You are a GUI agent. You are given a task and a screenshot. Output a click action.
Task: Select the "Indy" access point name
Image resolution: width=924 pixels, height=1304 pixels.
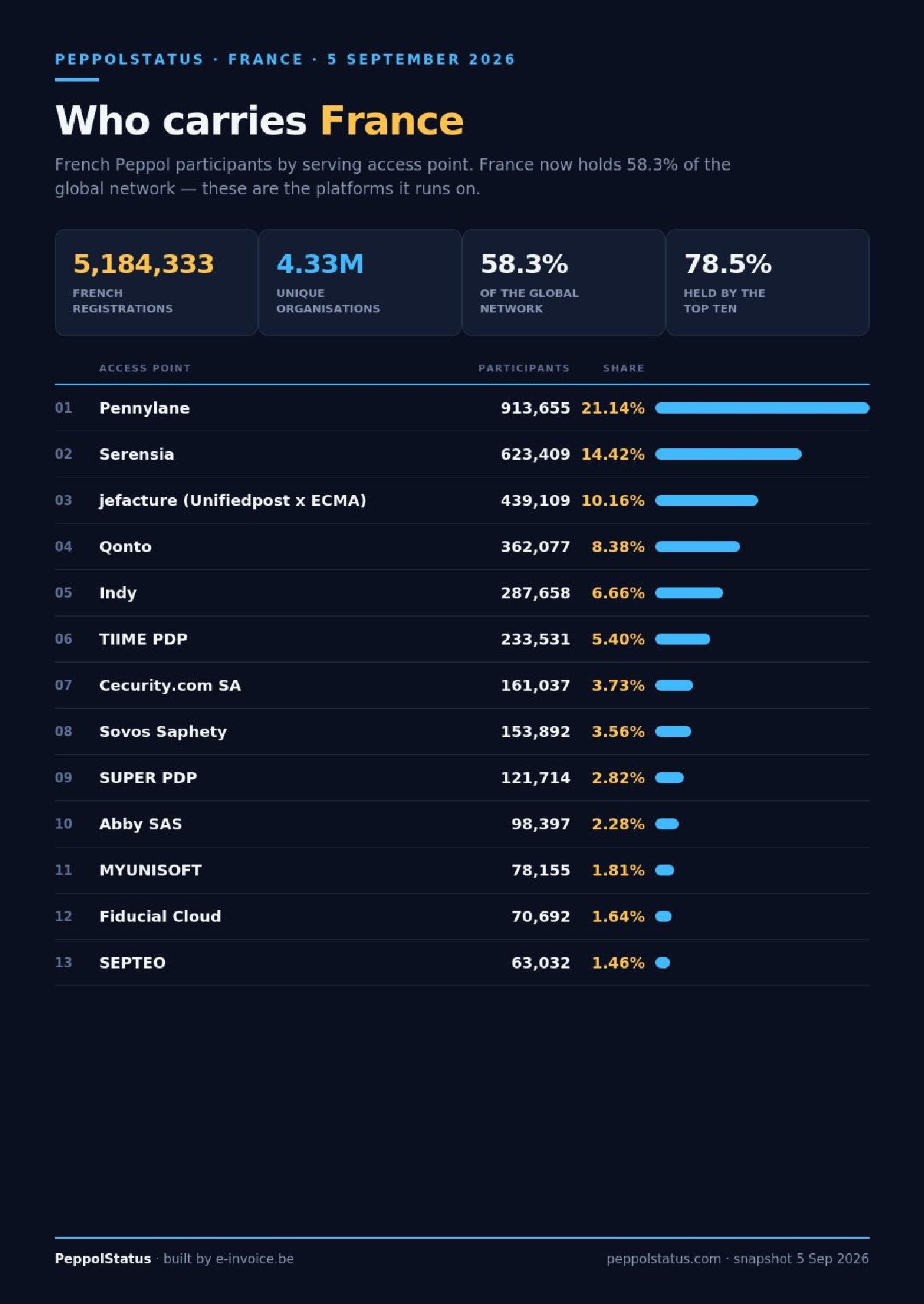[118, 593]
